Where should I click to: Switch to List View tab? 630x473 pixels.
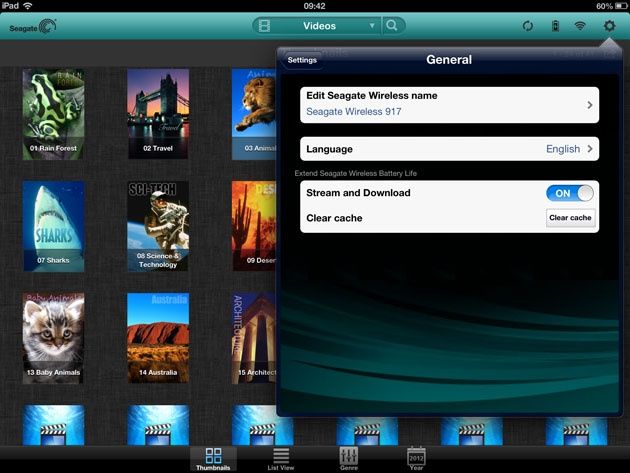coord(281,459)
